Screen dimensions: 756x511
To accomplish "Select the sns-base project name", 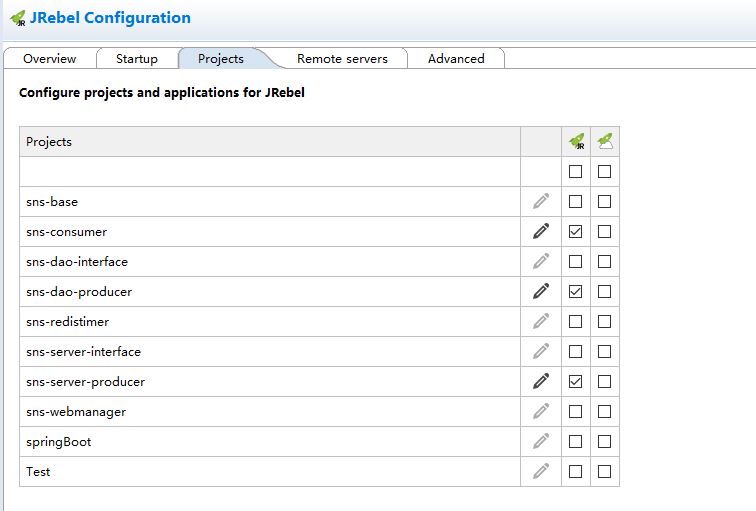I will tap(52, 202).
